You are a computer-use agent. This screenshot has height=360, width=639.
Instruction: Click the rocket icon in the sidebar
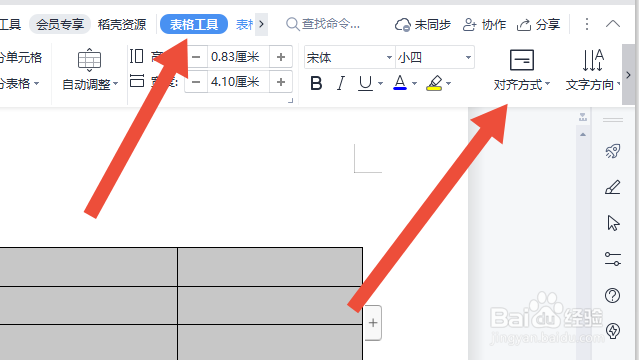click(613, 151)
